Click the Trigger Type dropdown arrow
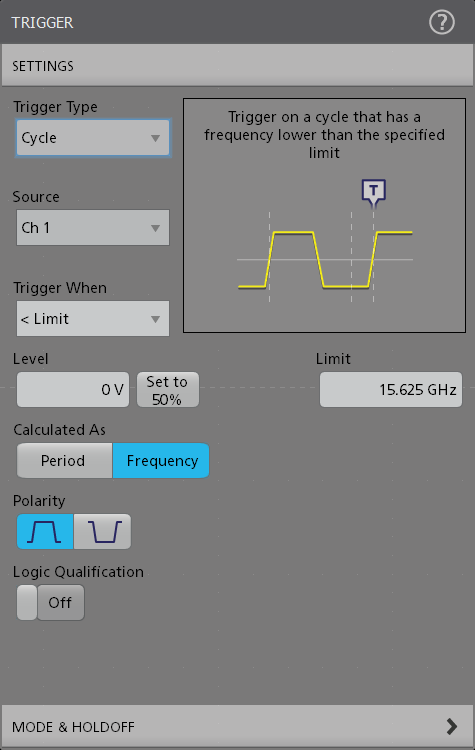Screen dimensions: 475x750 click(155, 138)
